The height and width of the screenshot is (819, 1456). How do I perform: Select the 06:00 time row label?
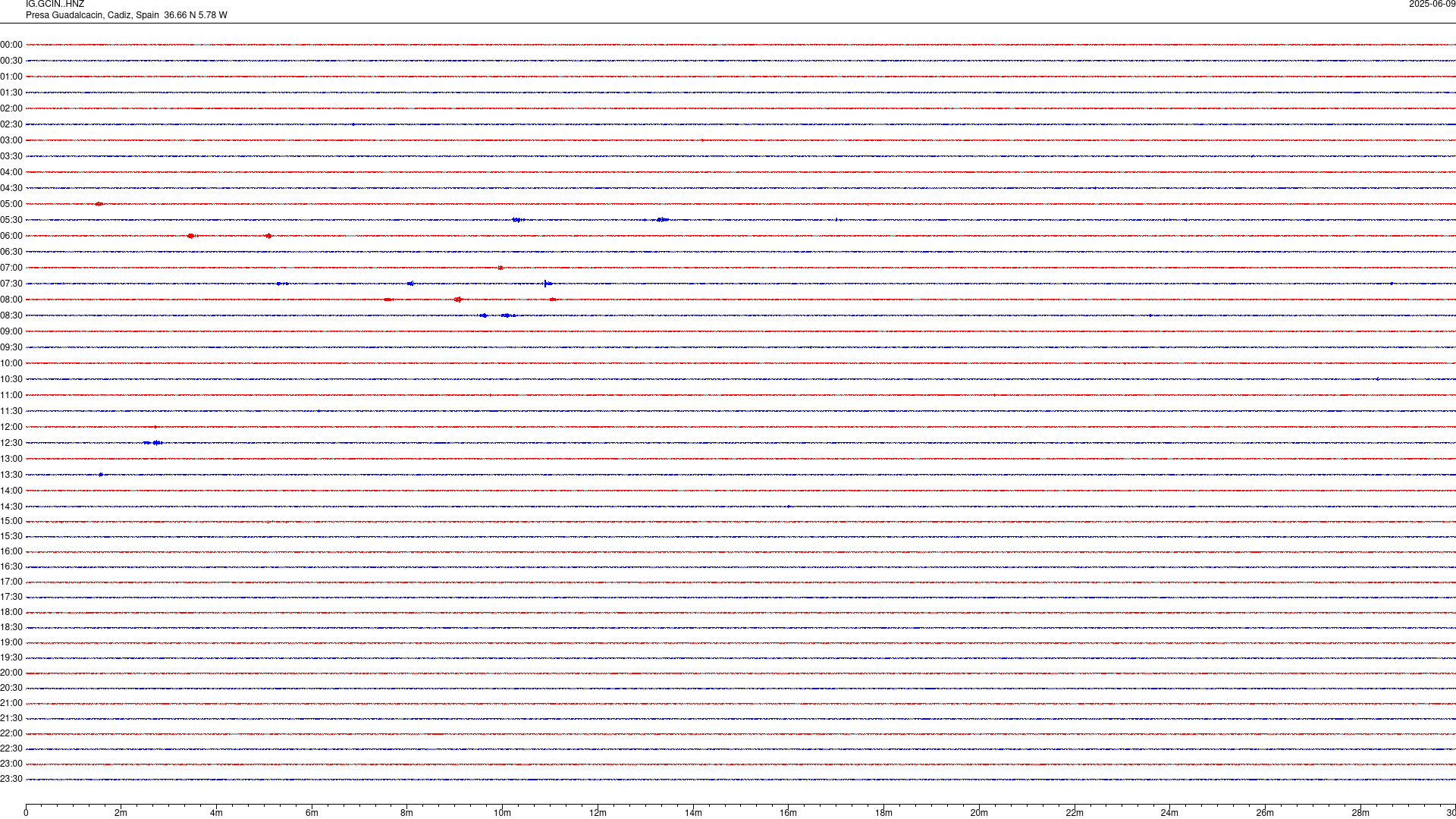point(11,236)
